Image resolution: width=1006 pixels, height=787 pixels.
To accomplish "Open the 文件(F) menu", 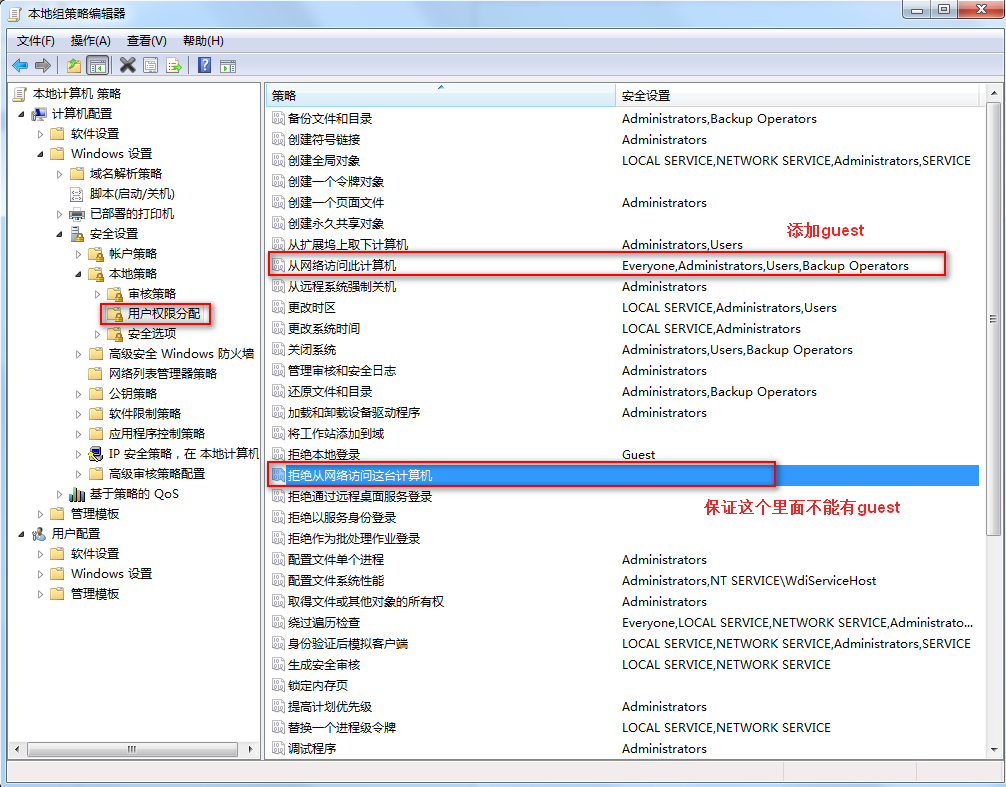I will 35,41.
